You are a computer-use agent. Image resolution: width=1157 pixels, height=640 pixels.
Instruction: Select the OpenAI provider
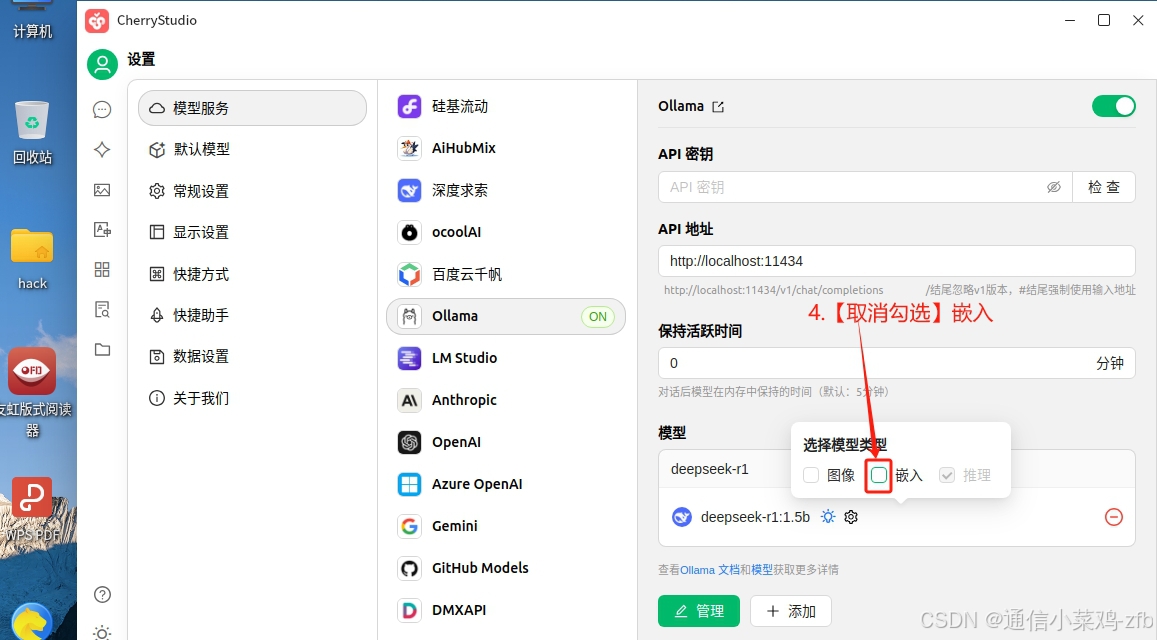[x=506, y=442]
